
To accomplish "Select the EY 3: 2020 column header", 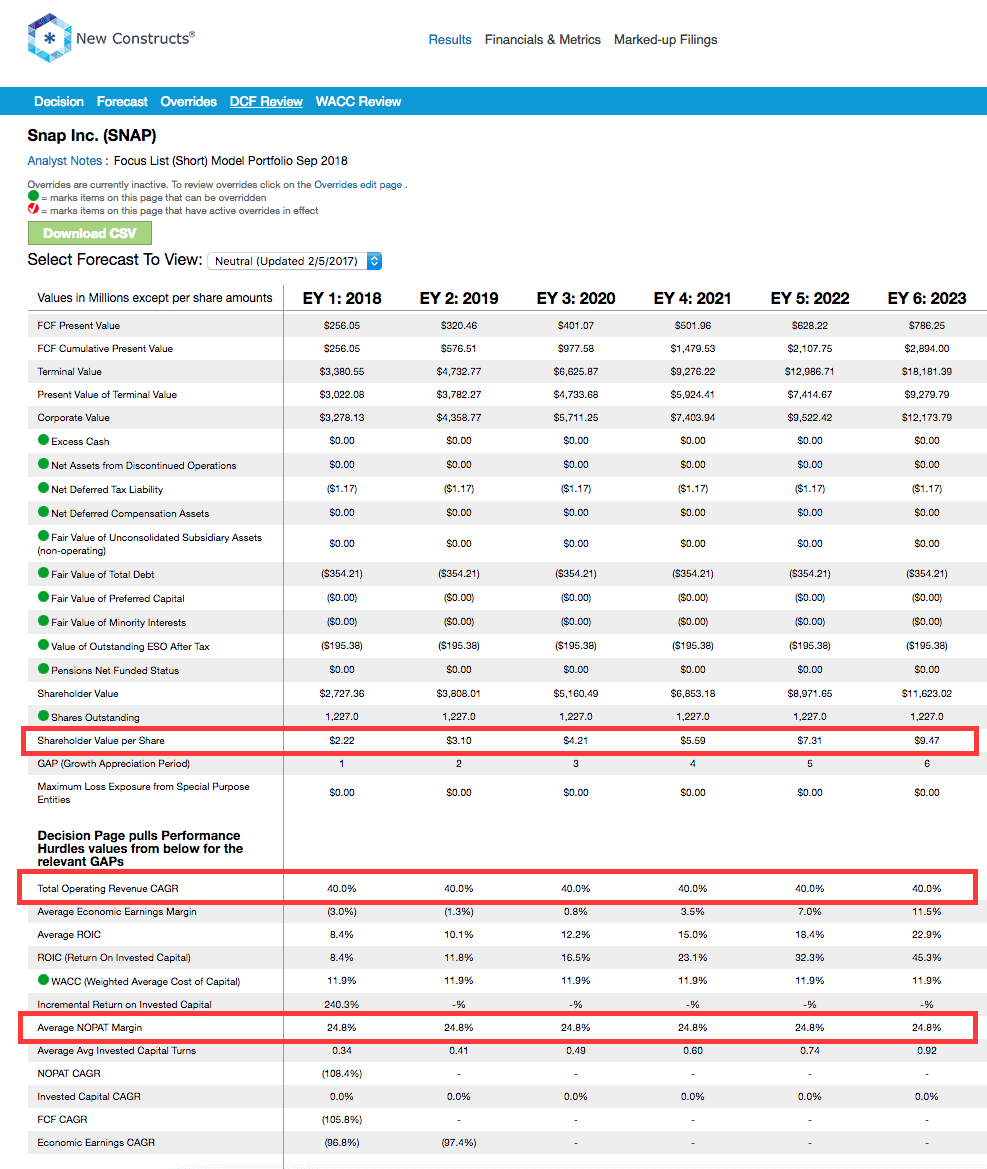I will (x=576, y=298).
